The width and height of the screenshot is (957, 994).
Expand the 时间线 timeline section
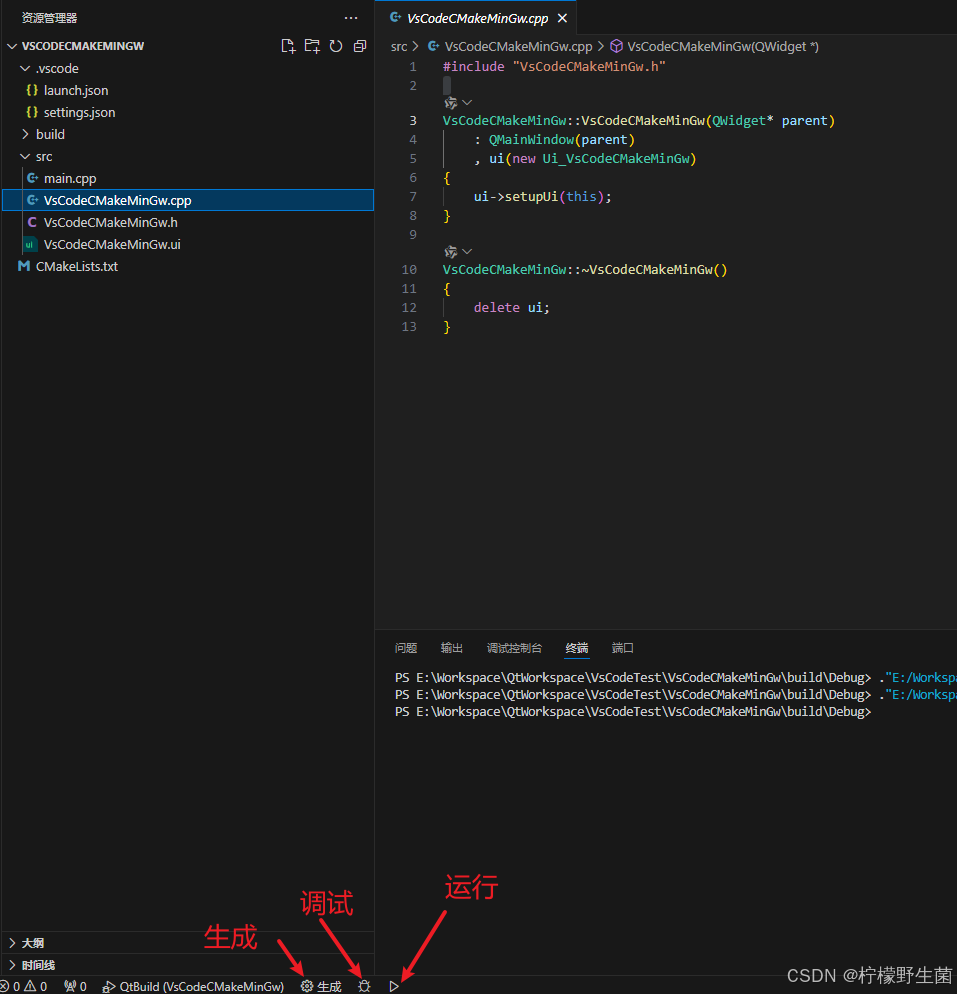click(37, 965)
